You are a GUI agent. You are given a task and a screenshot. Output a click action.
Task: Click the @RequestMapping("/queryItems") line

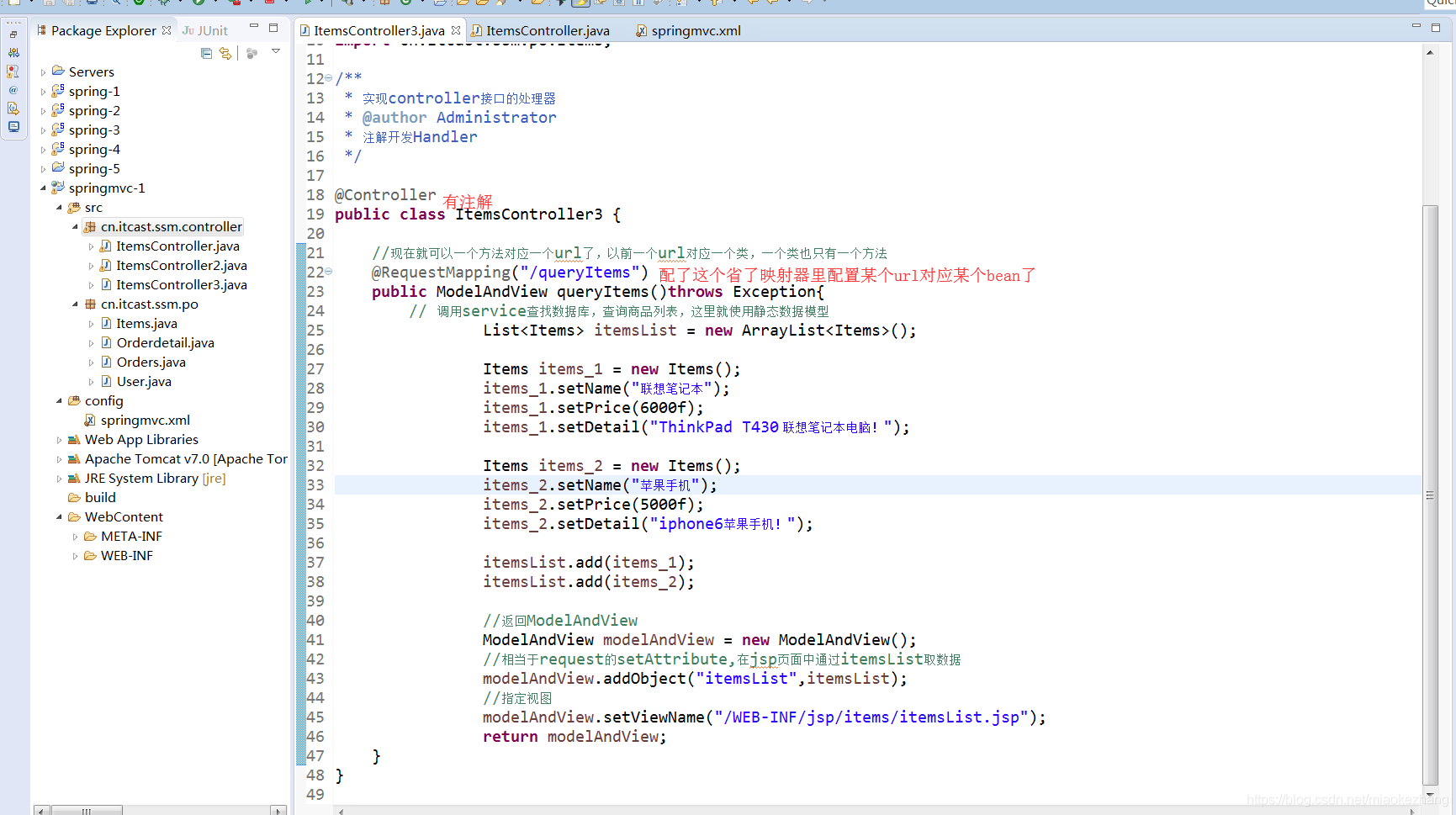[x=511, y=273]
